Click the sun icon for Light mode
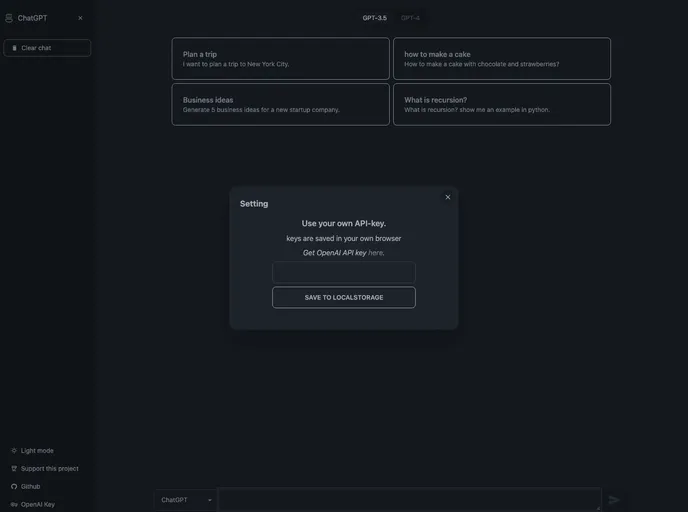Viewport: 688px width, 512px height. tap(14, 451)
